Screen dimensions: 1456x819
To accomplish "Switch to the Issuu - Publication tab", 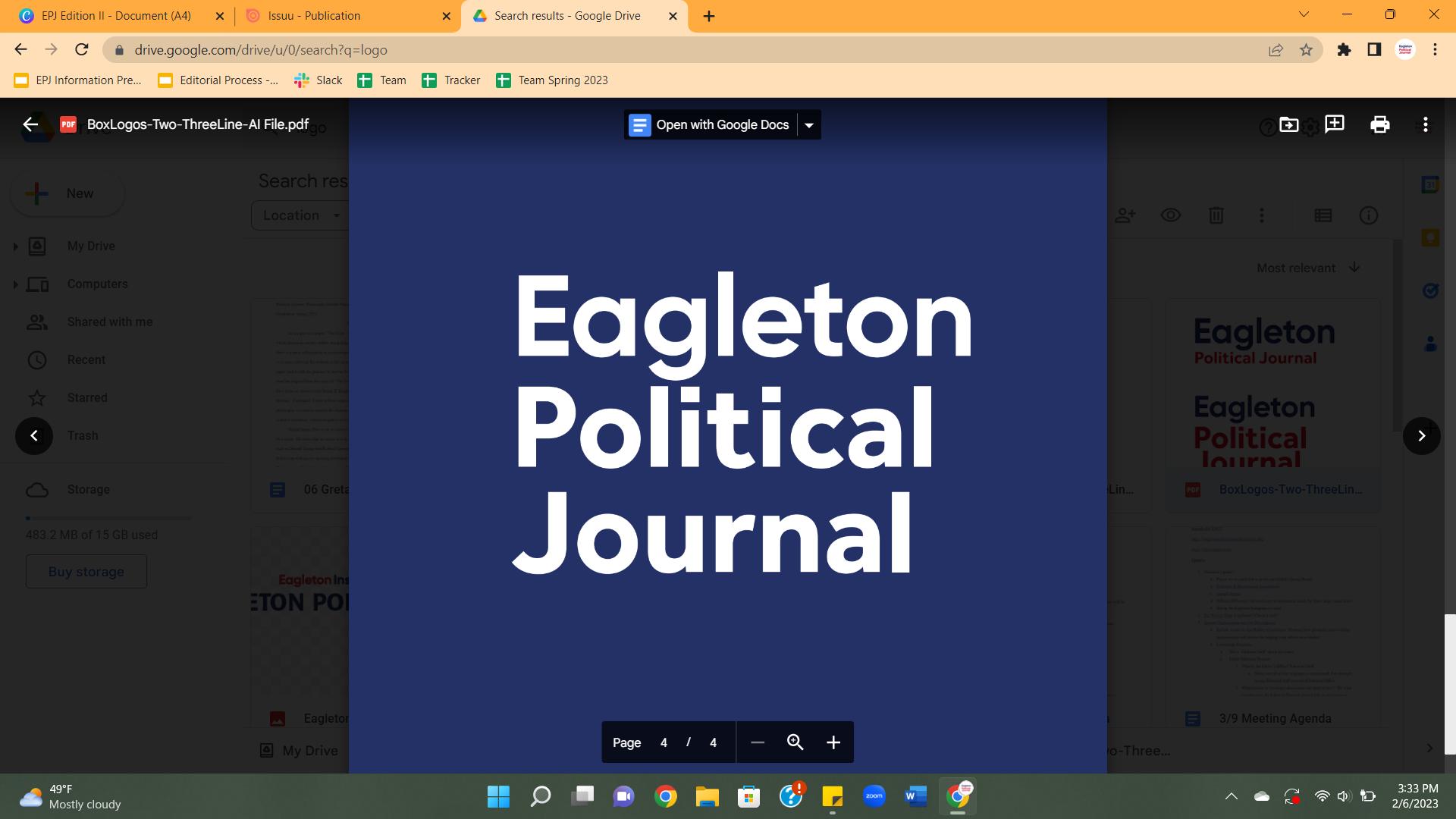I will point(314,16).
